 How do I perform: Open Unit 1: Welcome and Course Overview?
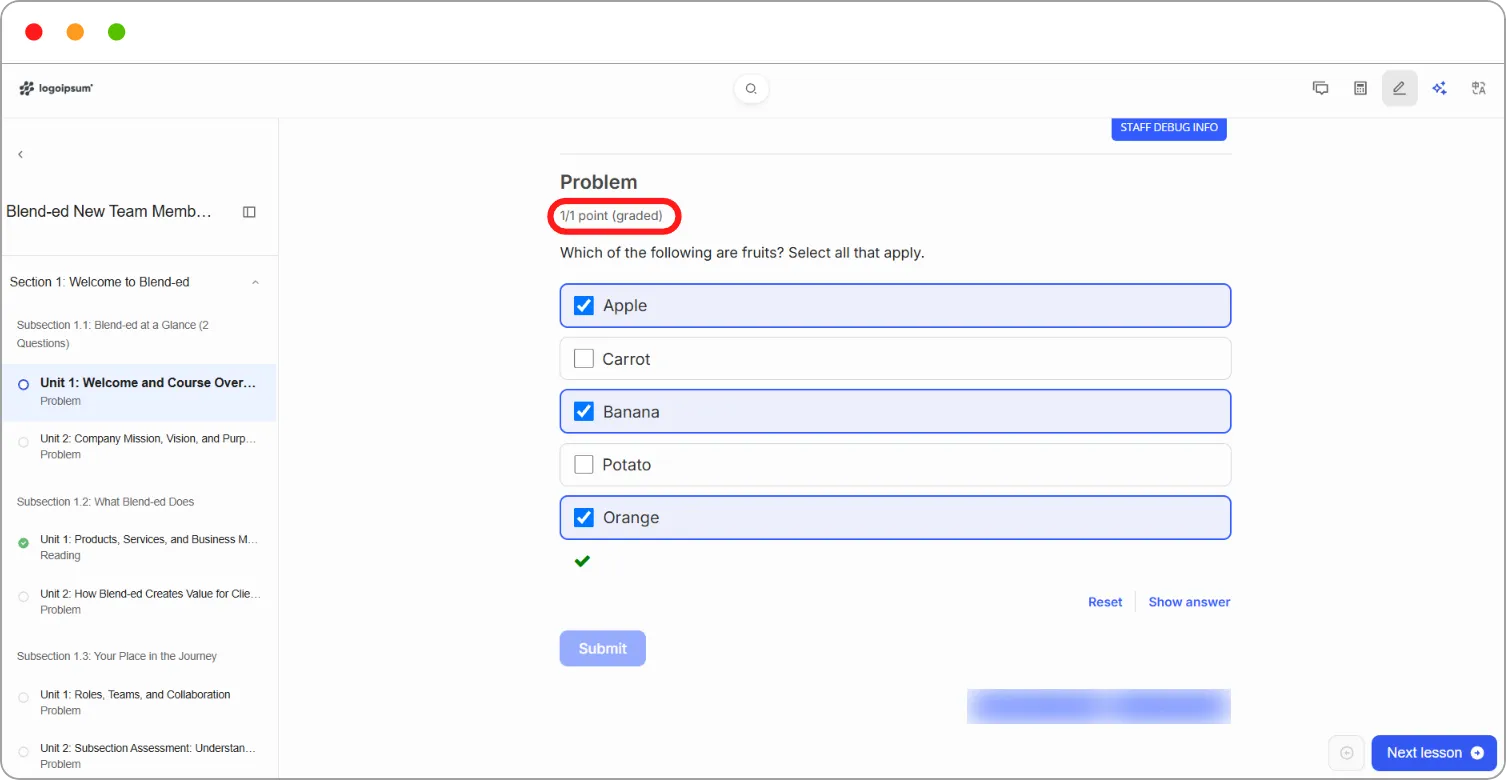[x=139, y=391]
